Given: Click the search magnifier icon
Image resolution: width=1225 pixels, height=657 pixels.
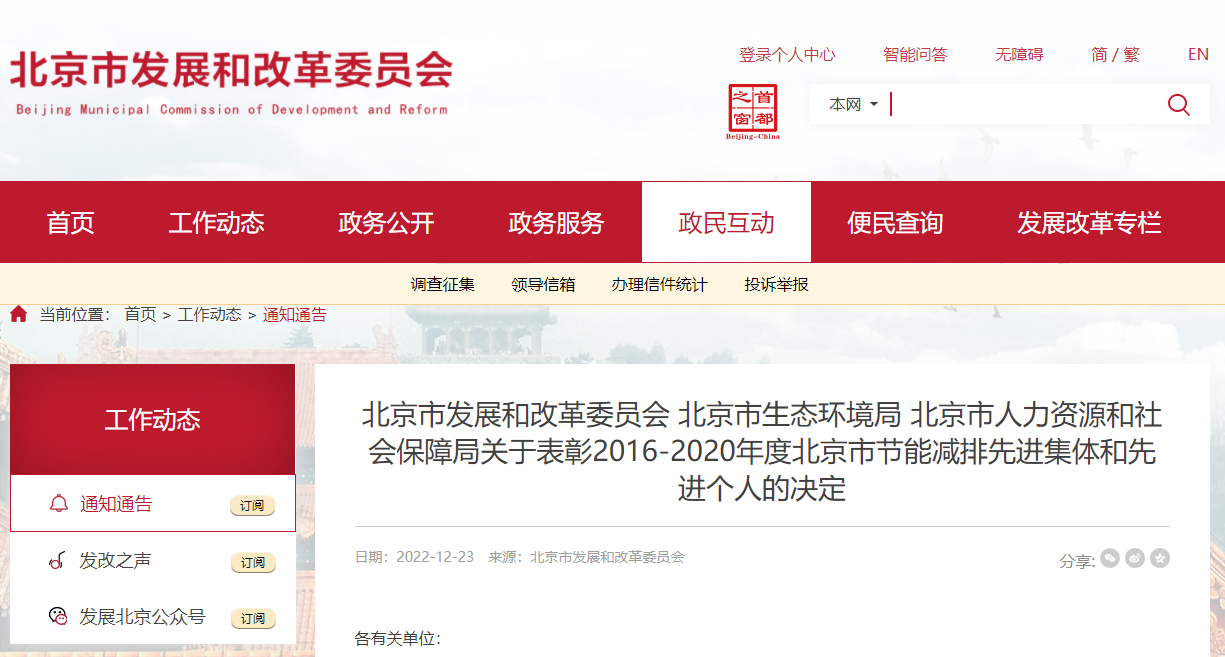Looking at the screenshot, I should (1178, 103).
